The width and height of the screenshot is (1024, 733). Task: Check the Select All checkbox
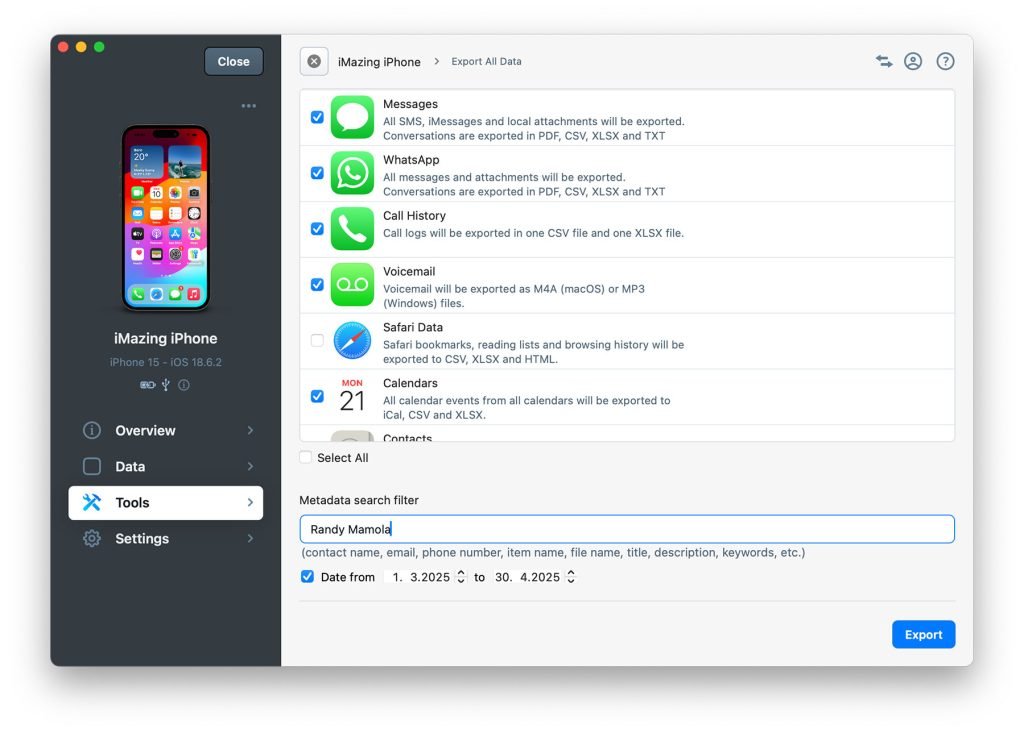click(x=306, y=458)
